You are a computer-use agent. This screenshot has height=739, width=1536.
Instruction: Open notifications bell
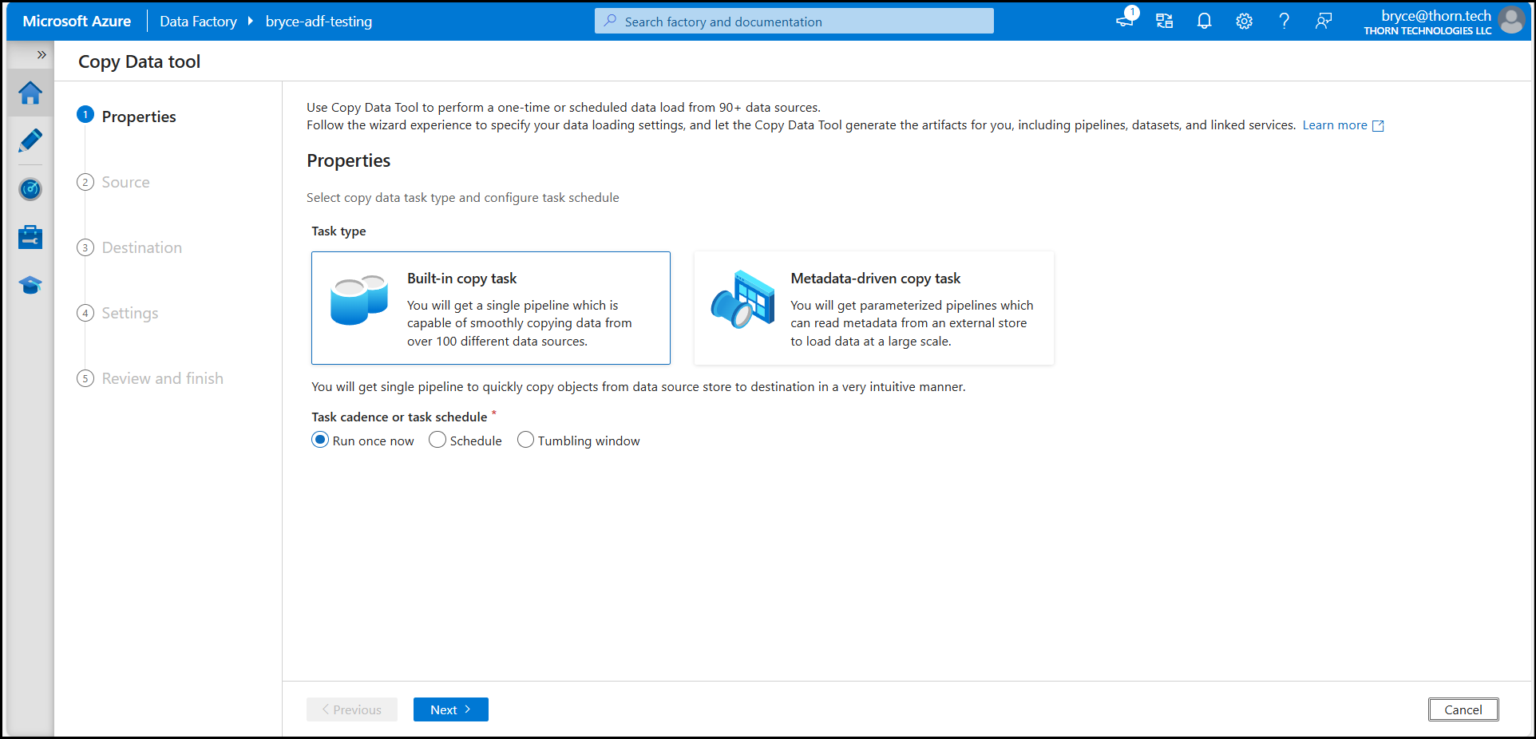tap(1203, 19)
